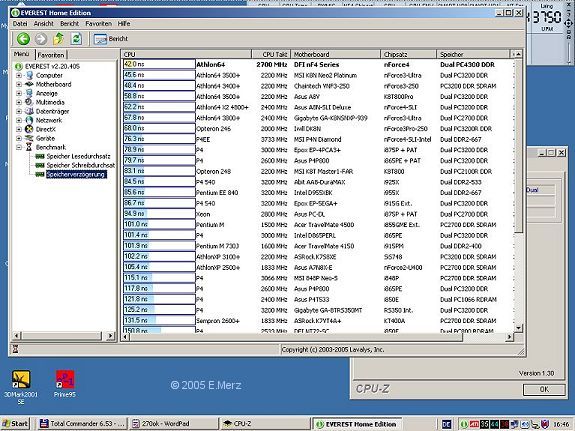
Task: Open the Bericht report button
Action: pyautogui.click(x=110, y=39)
